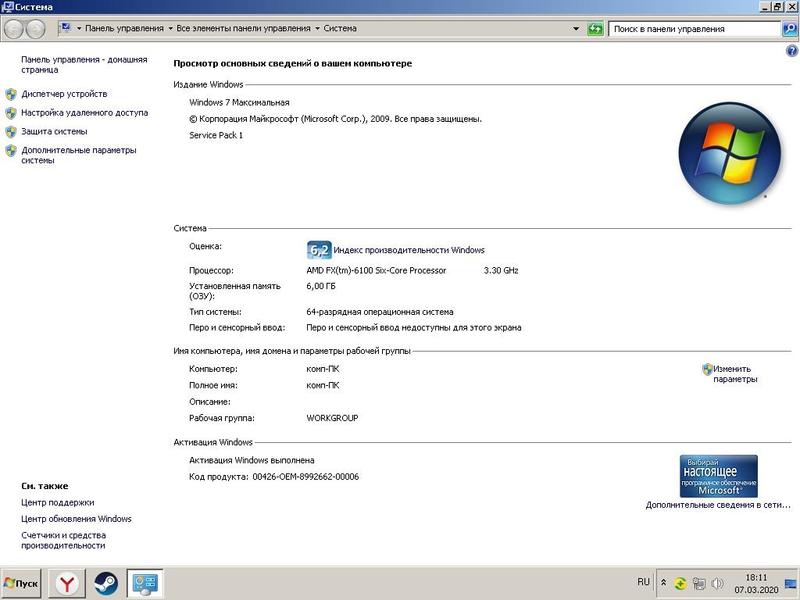The image size is (800, 600).
Task: Click the 6,2 performance score badge
Action: pyautogui.click(x=319, y=250)
